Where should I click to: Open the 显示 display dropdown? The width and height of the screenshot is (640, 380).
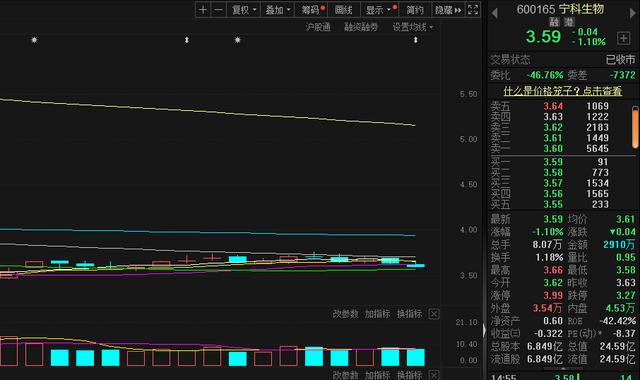(380, 10)
